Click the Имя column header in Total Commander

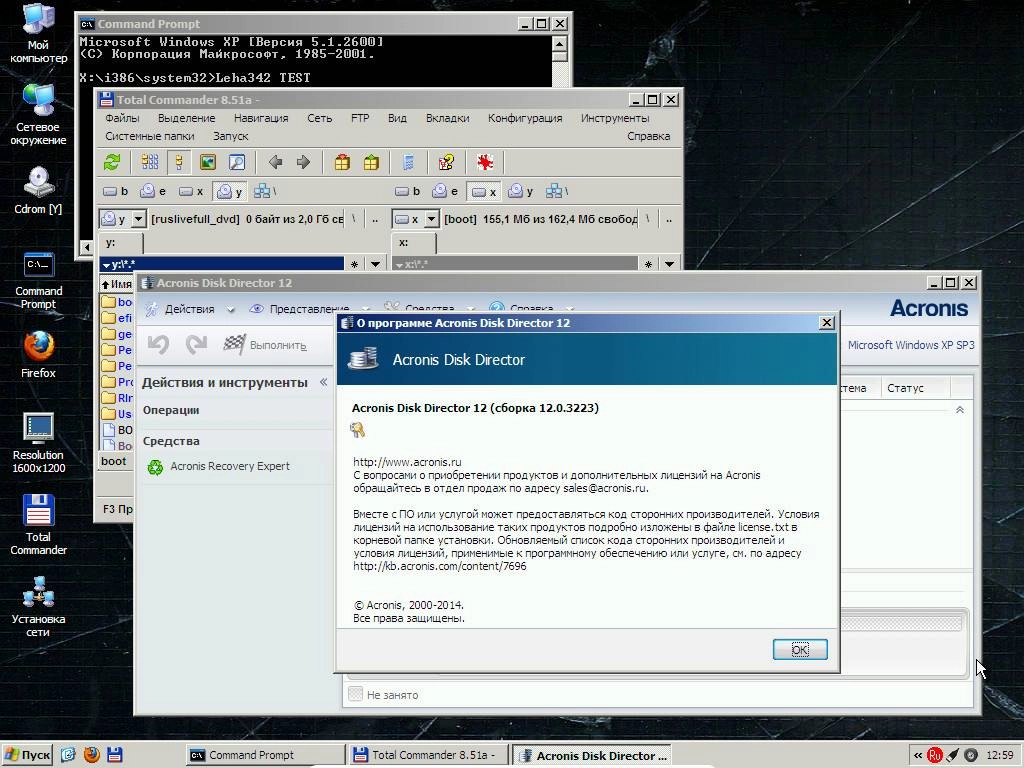[x=116, y=284]
